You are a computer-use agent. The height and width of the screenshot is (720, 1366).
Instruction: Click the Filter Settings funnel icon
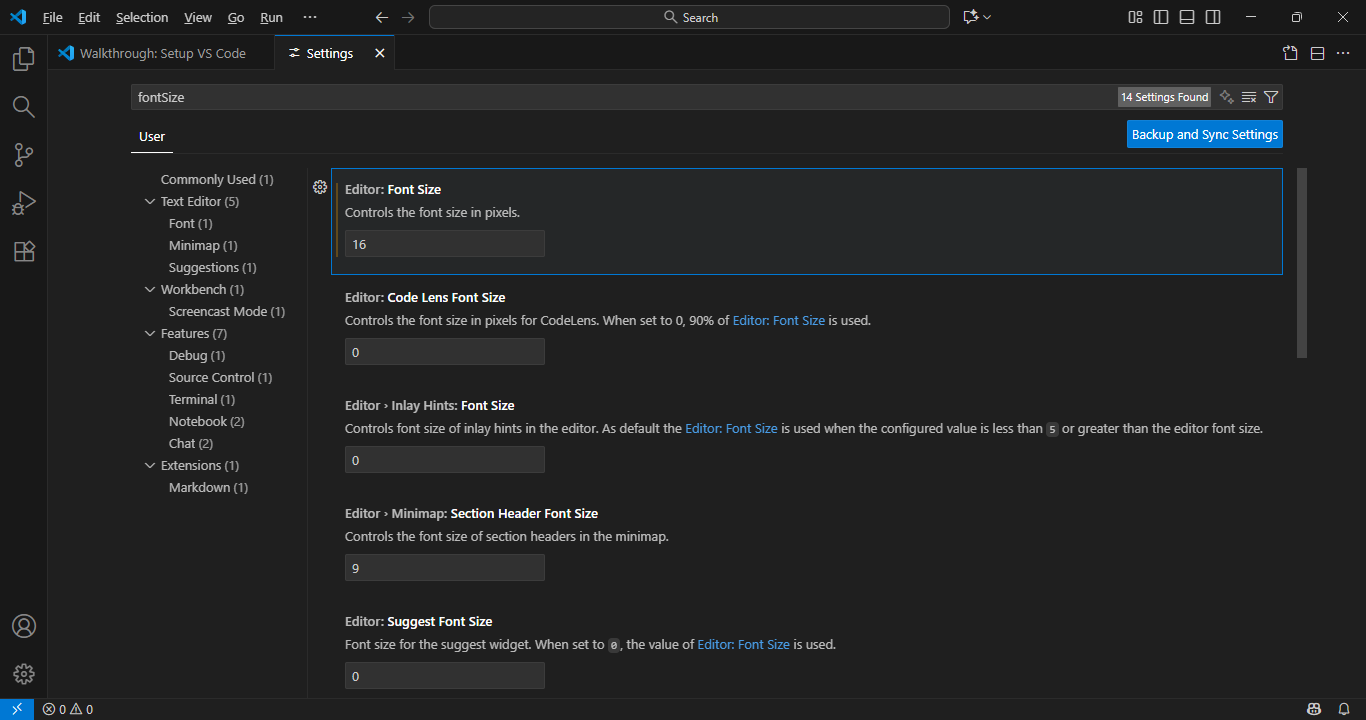coord(1271,97)
